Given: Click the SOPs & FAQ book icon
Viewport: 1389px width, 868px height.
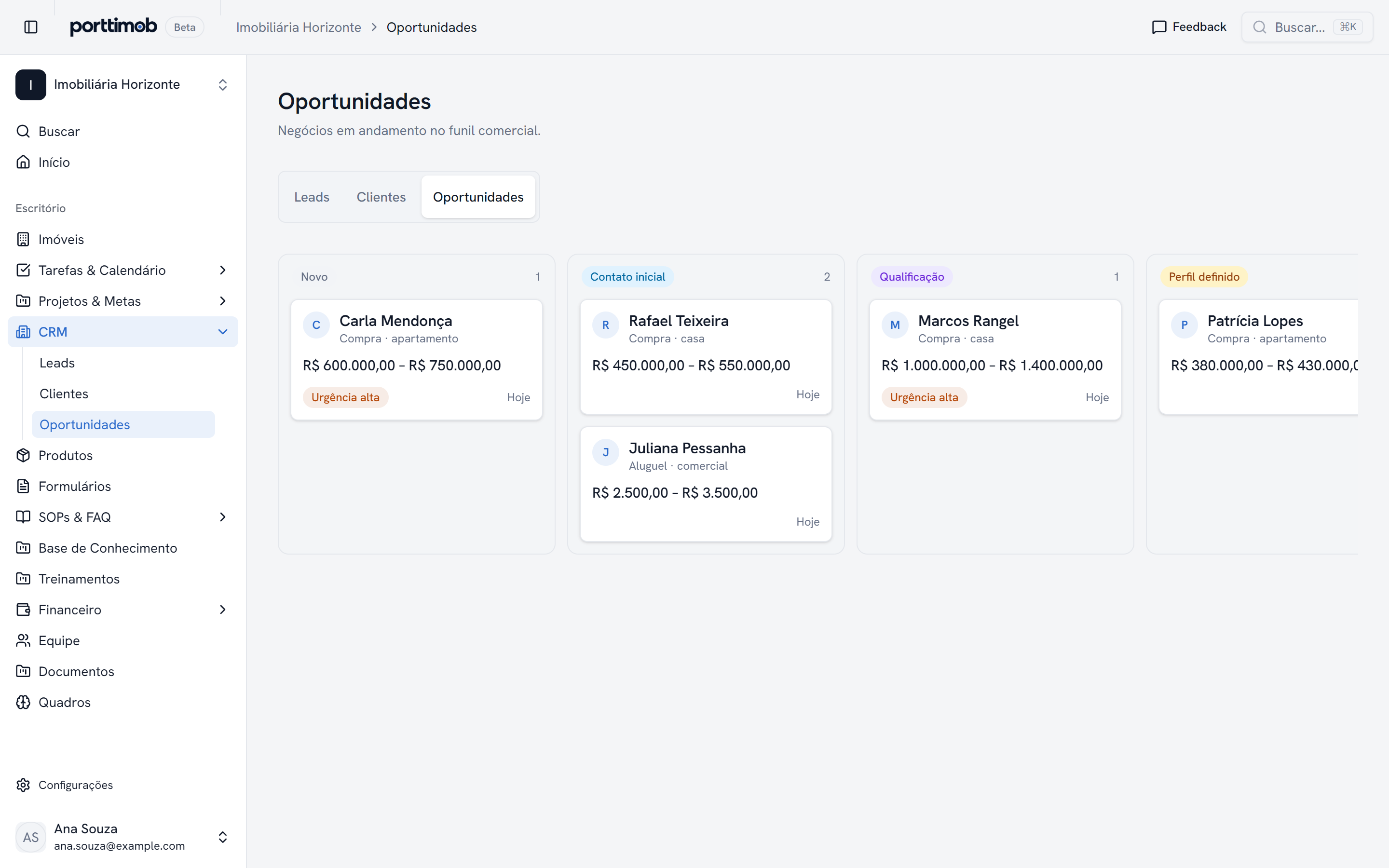Looking at the screenshot, I should coord(23,517).
